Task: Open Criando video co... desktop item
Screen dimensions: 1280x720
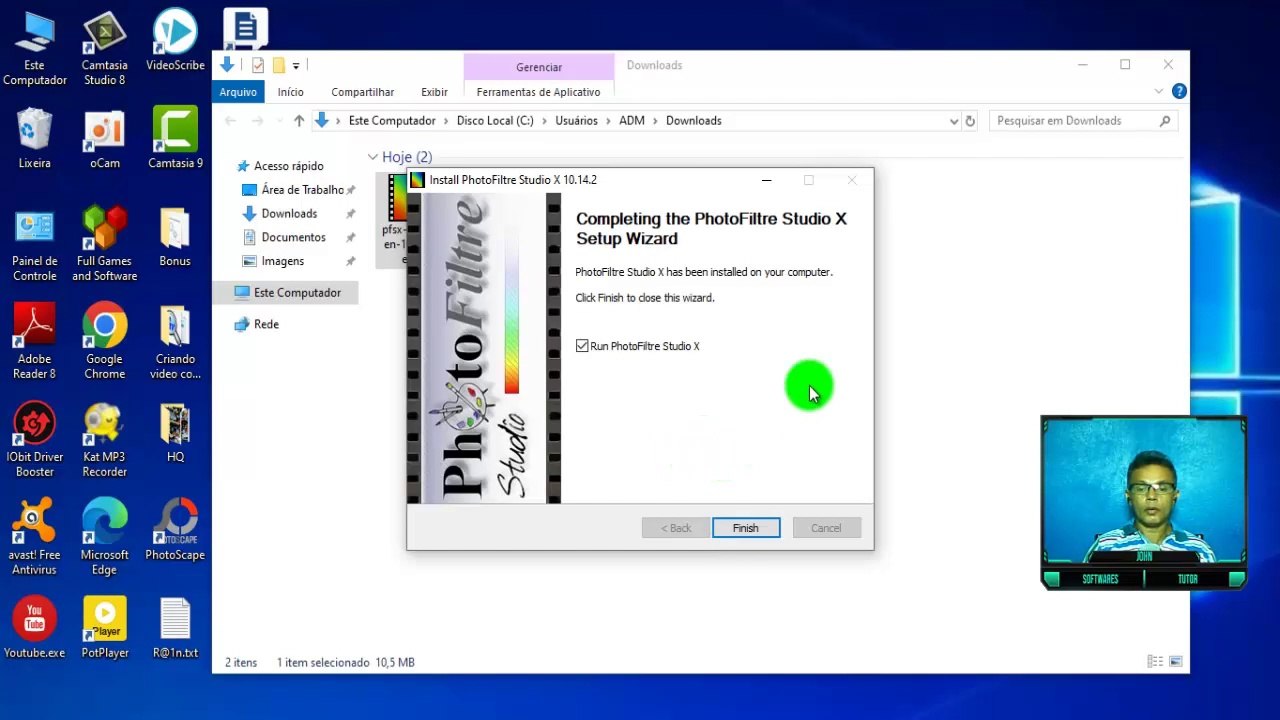Action: click(175, 342)
